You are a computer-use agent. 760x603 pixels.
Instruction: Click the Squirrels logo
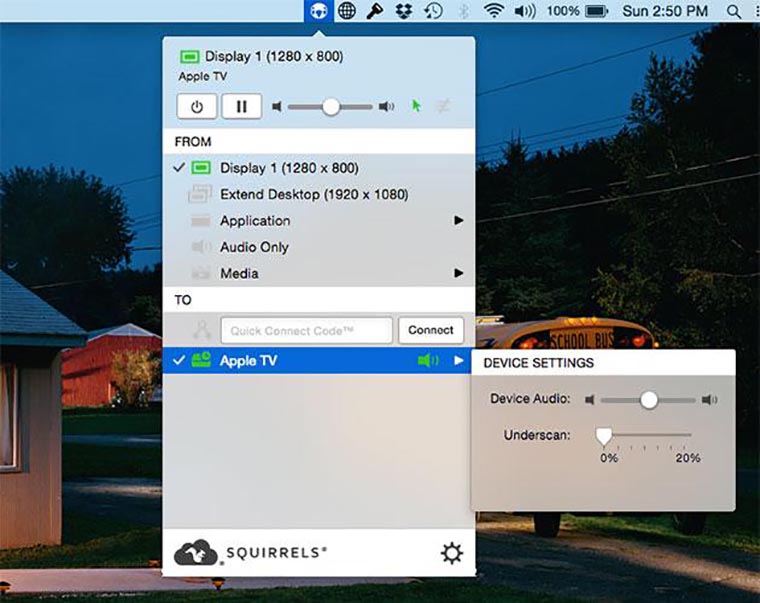(x=250, y=553)
